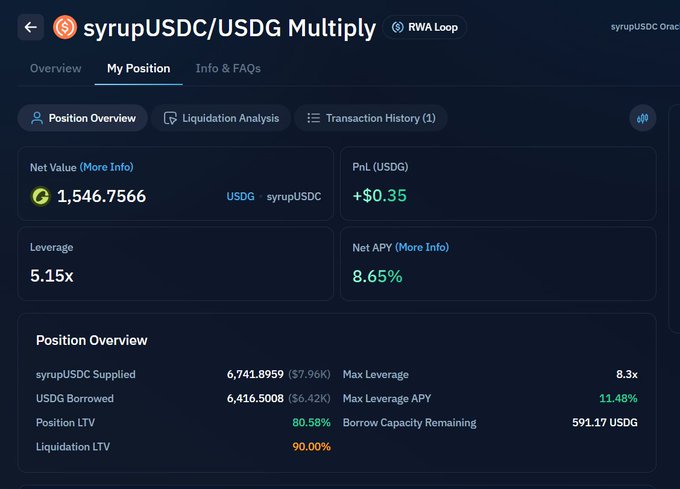Click the Leverage card label
The image size is (680, 489).
(52, 247)
